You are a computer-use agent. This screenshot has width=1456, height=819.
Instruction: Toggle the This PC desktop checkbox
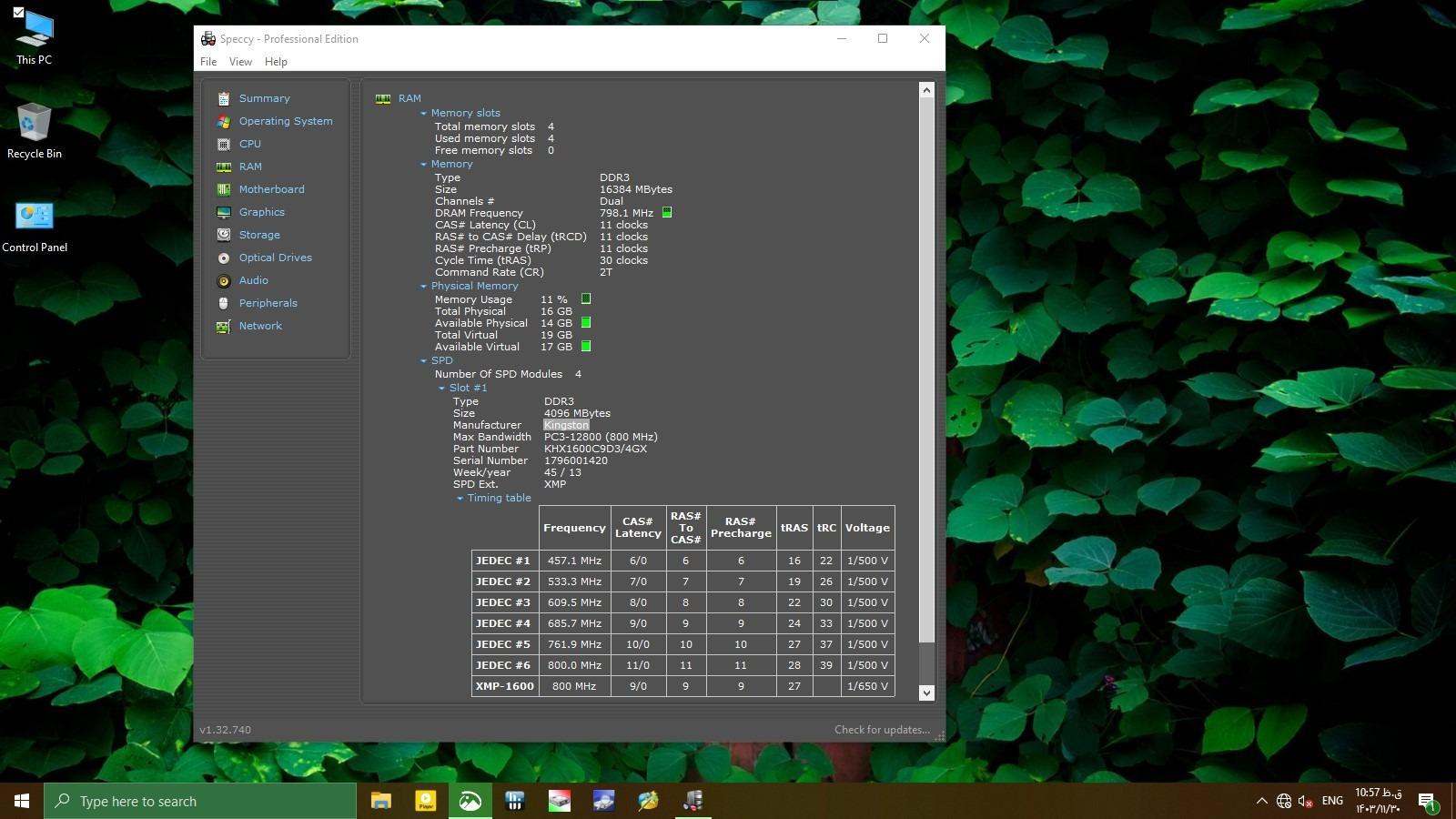pyautogui.click(x=18, y=13)
